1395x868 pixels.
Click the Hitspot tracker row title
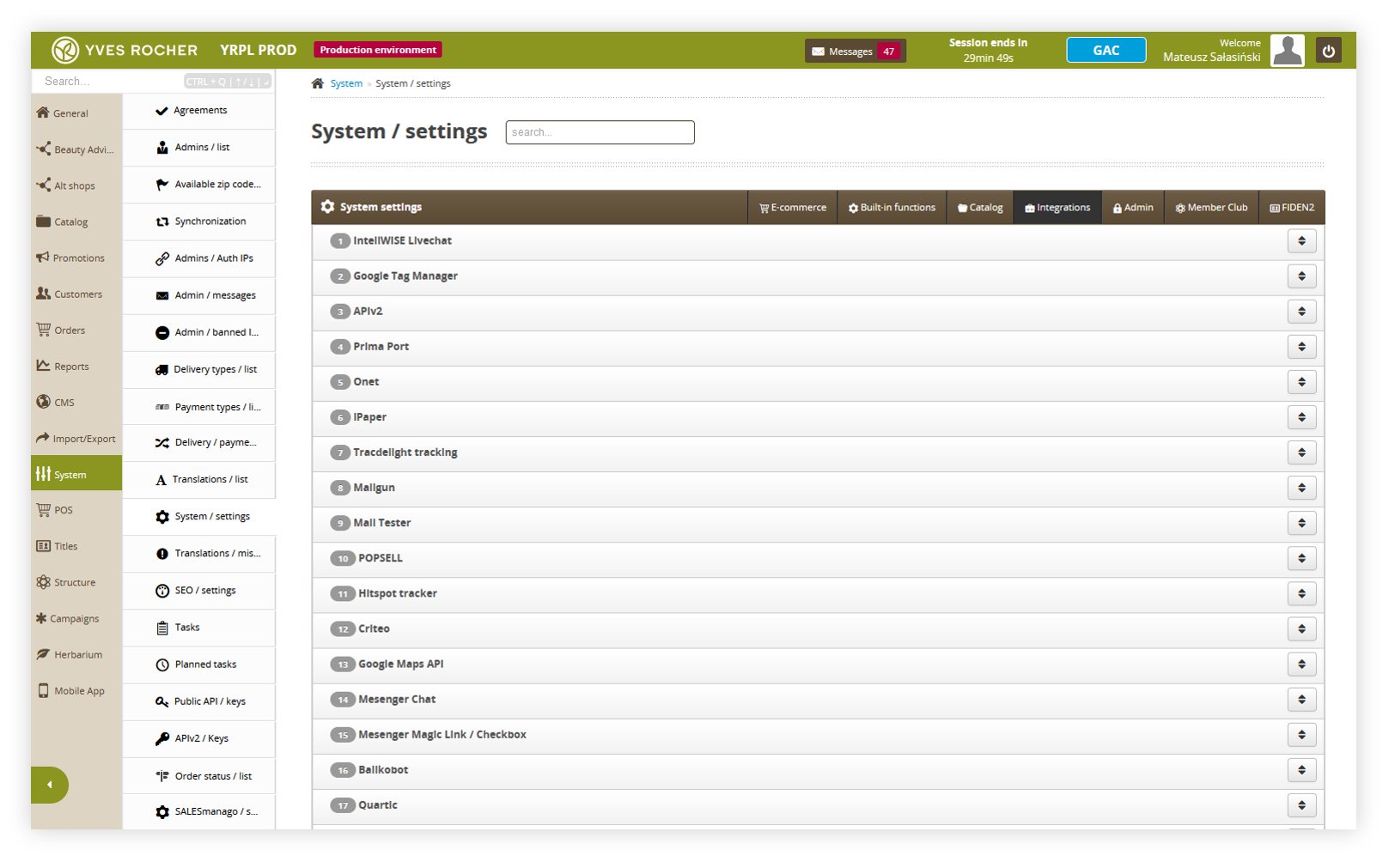click(398, 593)
